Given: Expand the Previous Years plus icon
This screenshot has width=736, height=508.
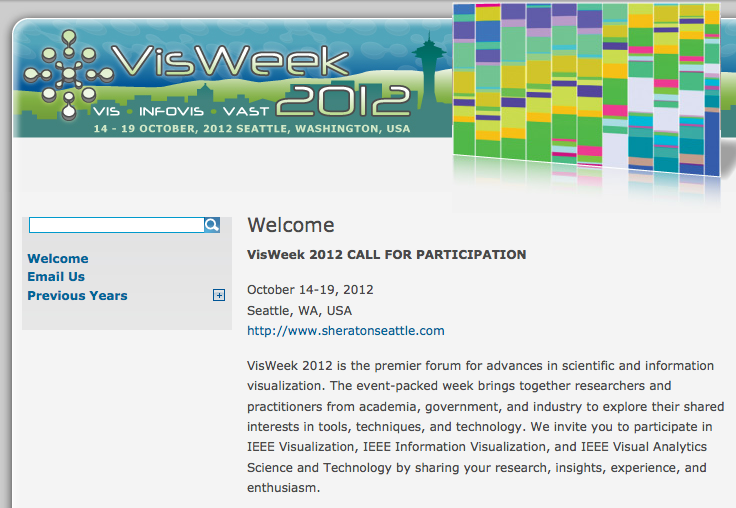Looking at the screenshot, I should click(219, 295).
